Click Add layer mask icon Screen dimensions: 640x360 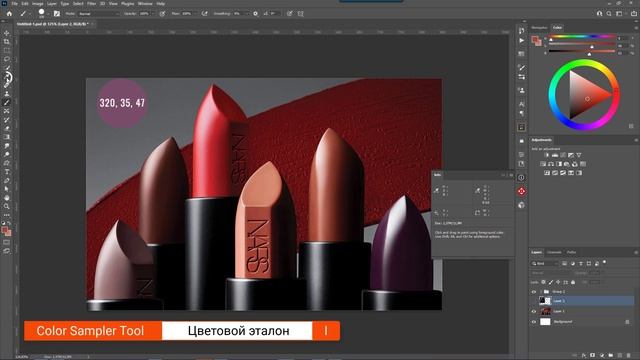click(593, 356)
